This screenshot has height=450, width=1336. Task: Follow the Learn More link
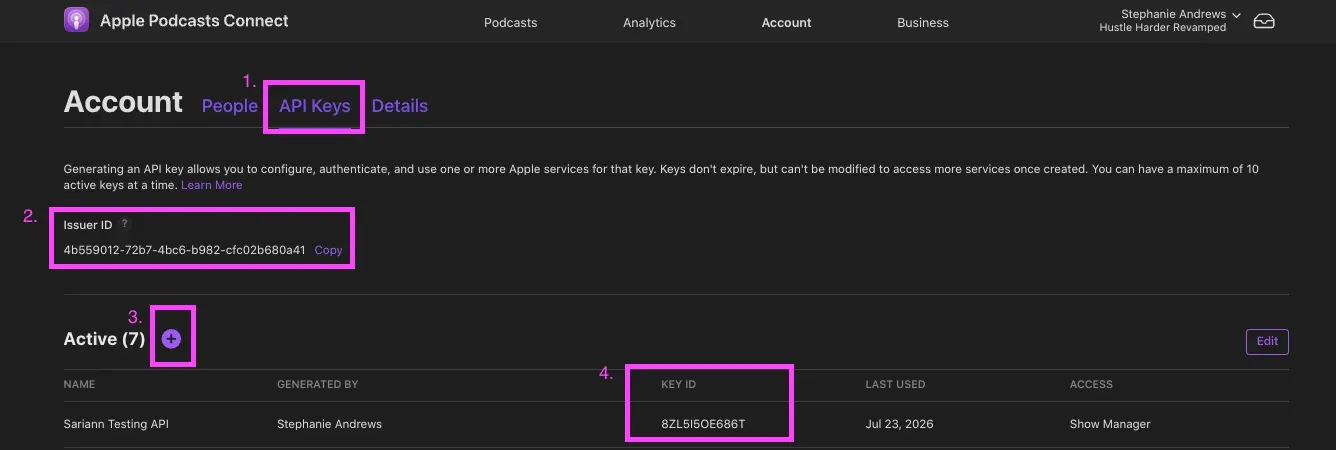(x=212, y=185)
